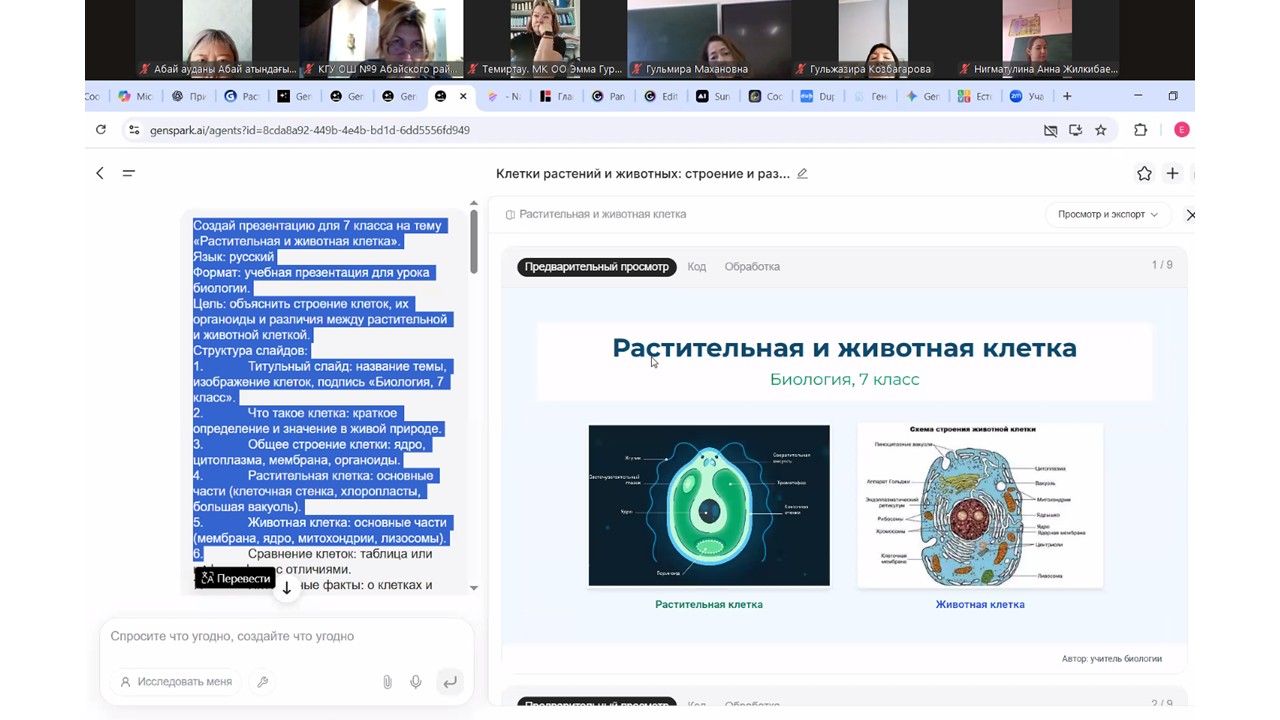The height and width of the screenshot is (720, 1280).
Task: Open the wrench tools icon in chat box
Action: (x=263, y=682)
